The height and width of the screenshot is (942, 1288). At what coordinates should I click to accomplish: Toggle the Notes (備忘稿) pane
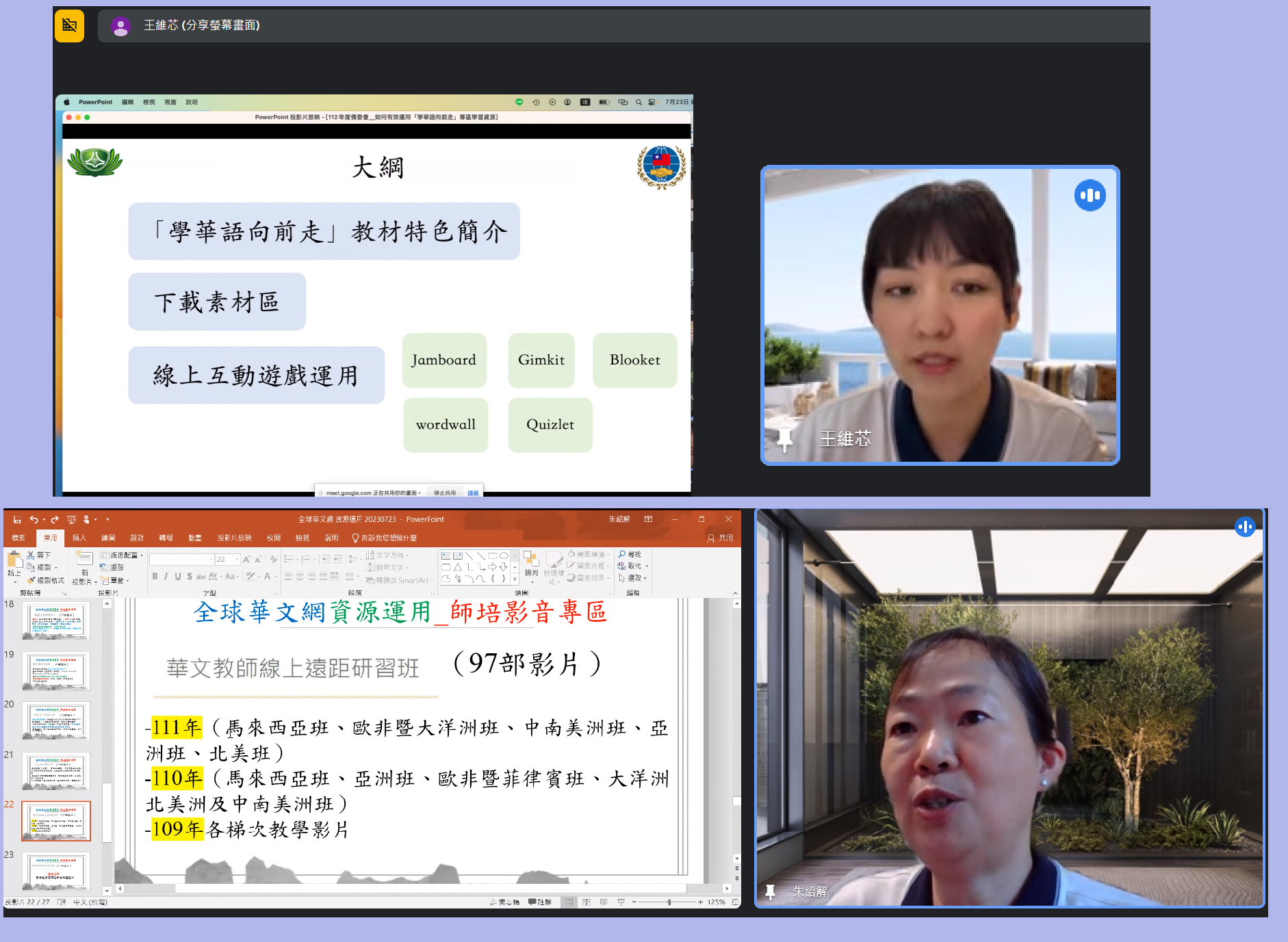pyautogui.click(x=505, y=902)
